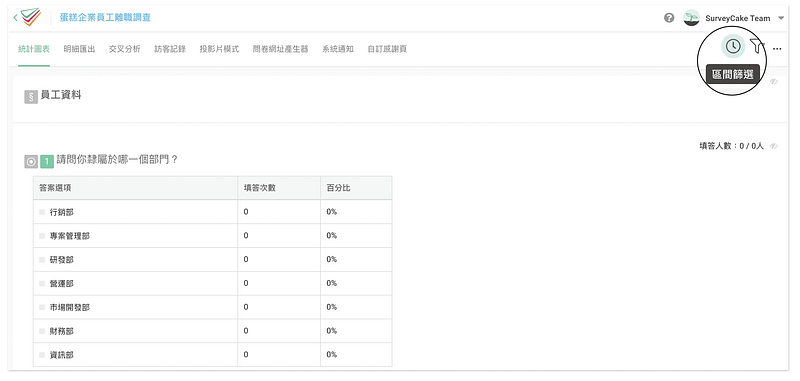Click the color square beside 營運部
Image resolution: width=800 pixels, height=381 pixels.
42,283
